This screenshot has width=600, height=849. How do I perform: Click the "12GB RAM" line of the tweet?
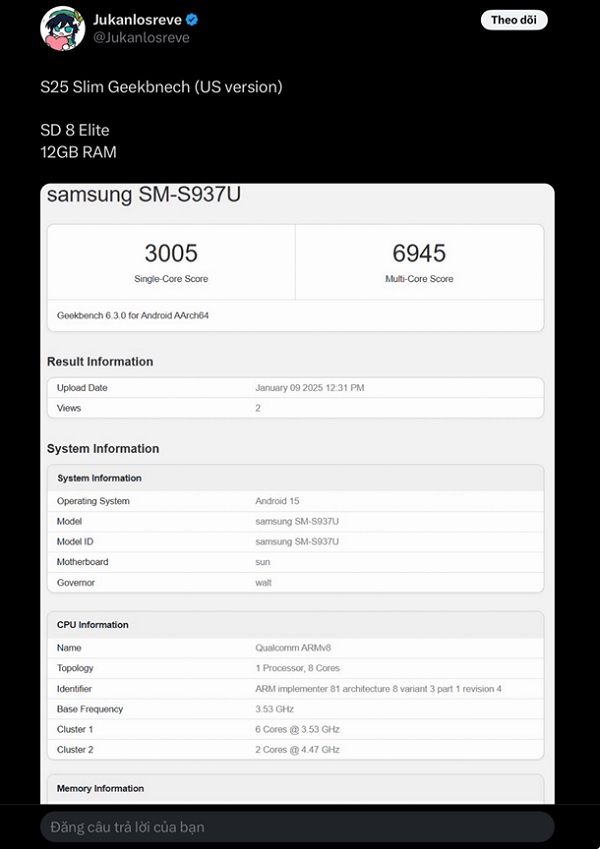click(79, 152)
